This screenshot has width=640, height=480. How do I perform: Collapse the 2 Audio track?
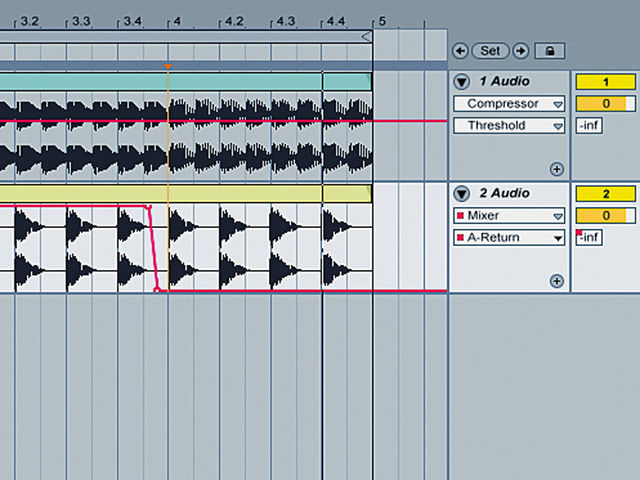[x=462, y=193]
